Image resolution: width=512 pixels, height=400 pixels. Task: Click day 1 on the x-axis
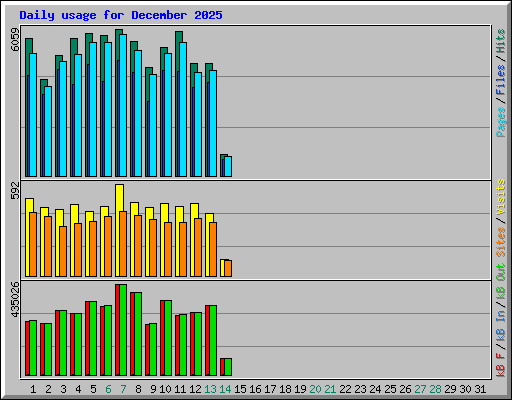point(33,389)
